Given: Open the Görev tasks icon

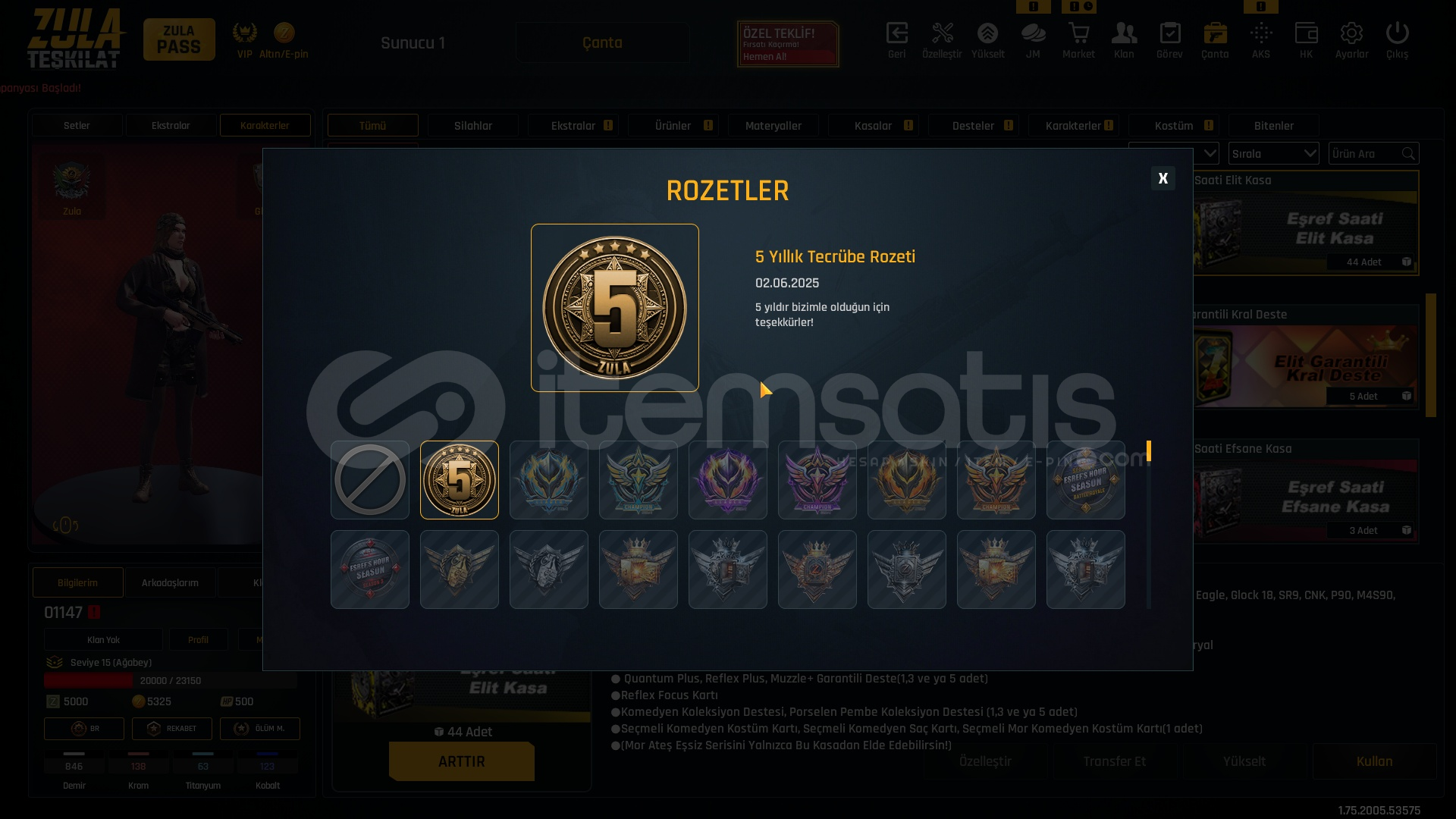Looking at the screenshot, I should pos(1169,40).
